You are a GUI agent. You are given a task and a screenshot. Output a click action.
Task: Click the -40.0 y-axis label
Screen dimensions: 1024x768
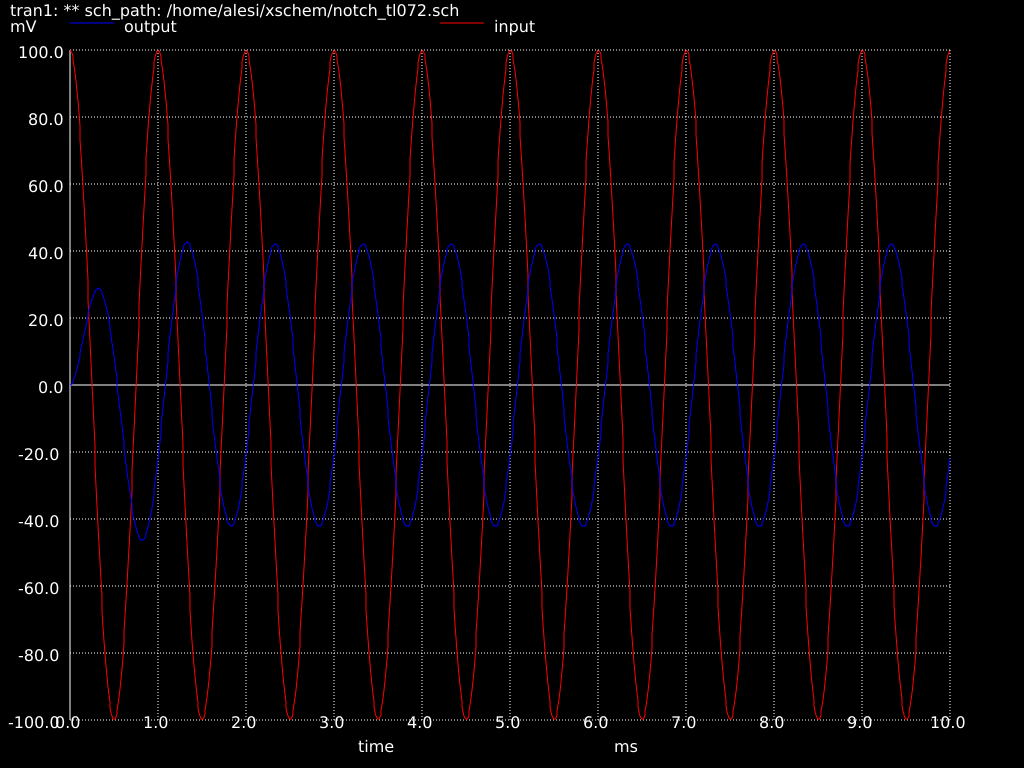(x=40, y=521)
